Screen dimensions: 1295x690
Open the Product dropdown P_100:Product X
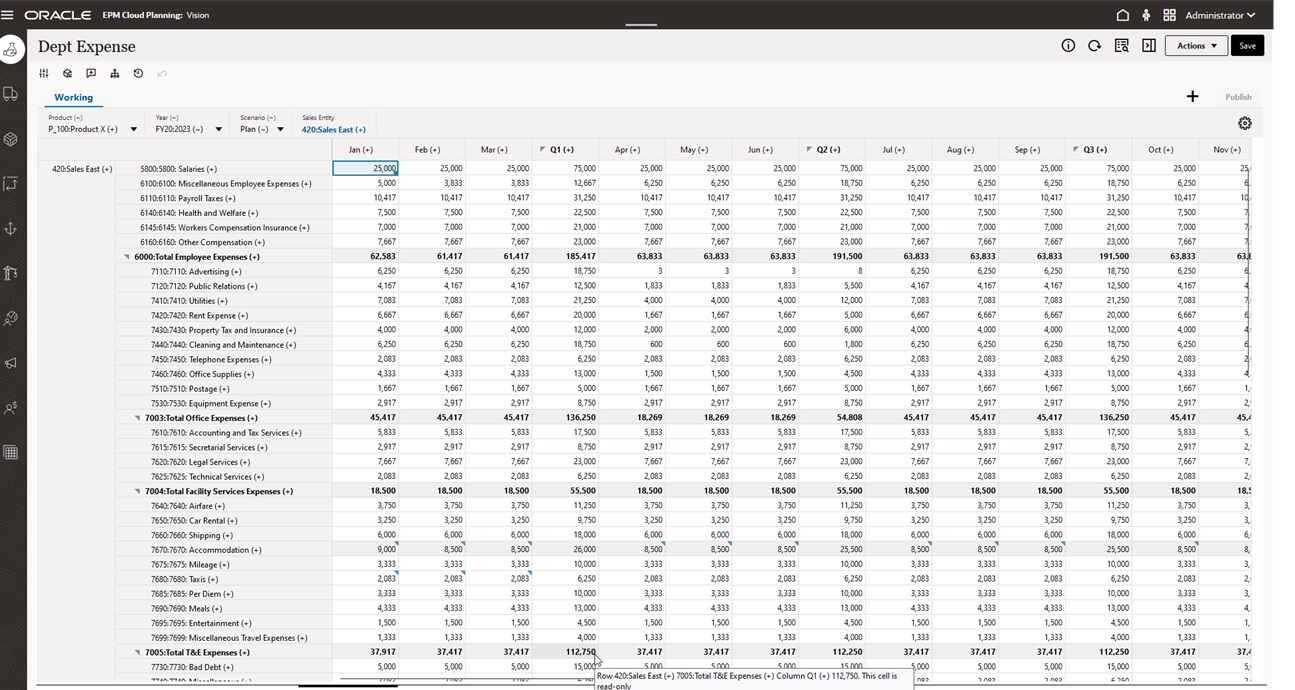[134, 129]
